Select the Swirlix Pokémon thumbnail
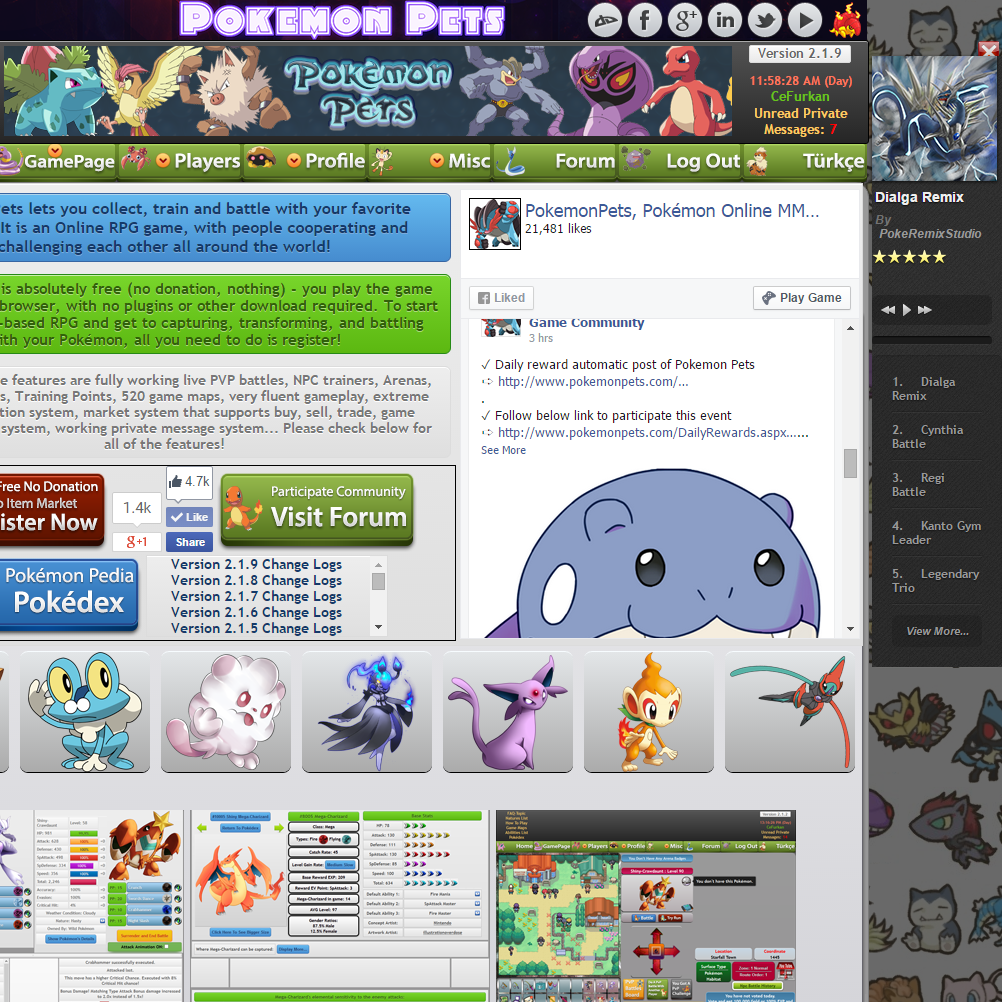The image size is (1002, 1002). (226, 712)
